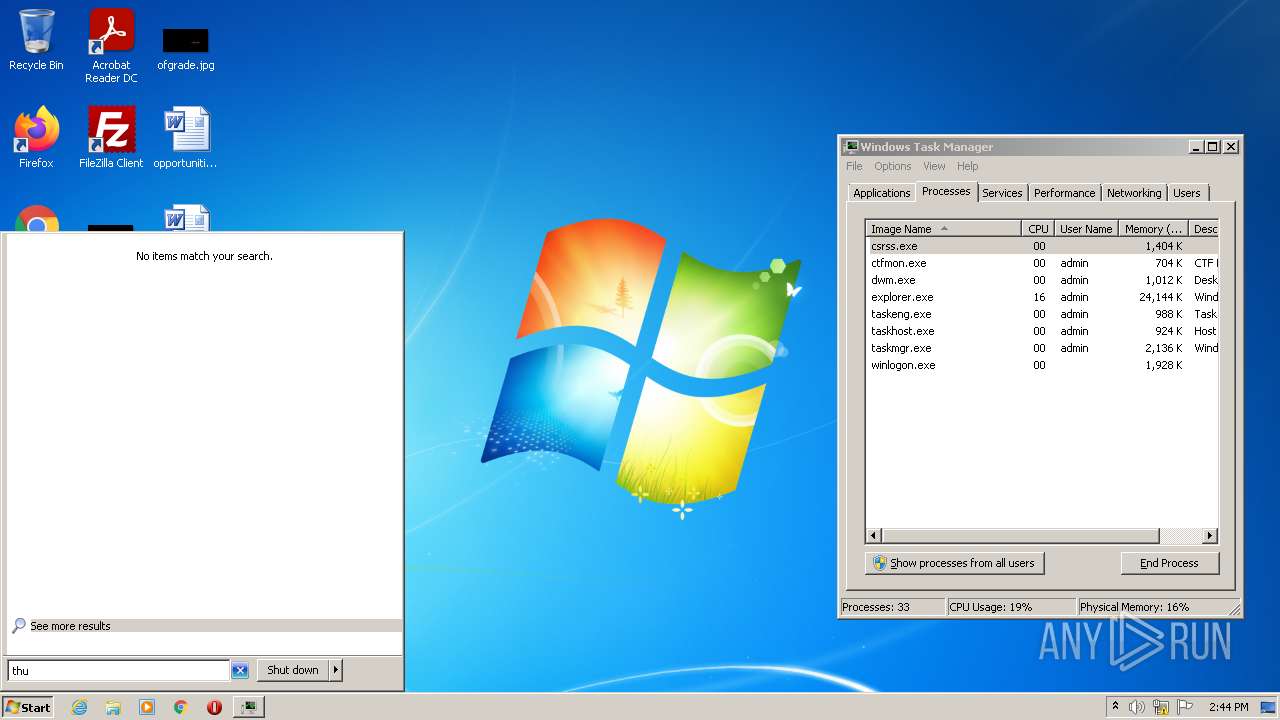Screen dimensions: 1280x720
Task: Click the Shut down button
Action: pyautogui.click(x=293, y=670)
